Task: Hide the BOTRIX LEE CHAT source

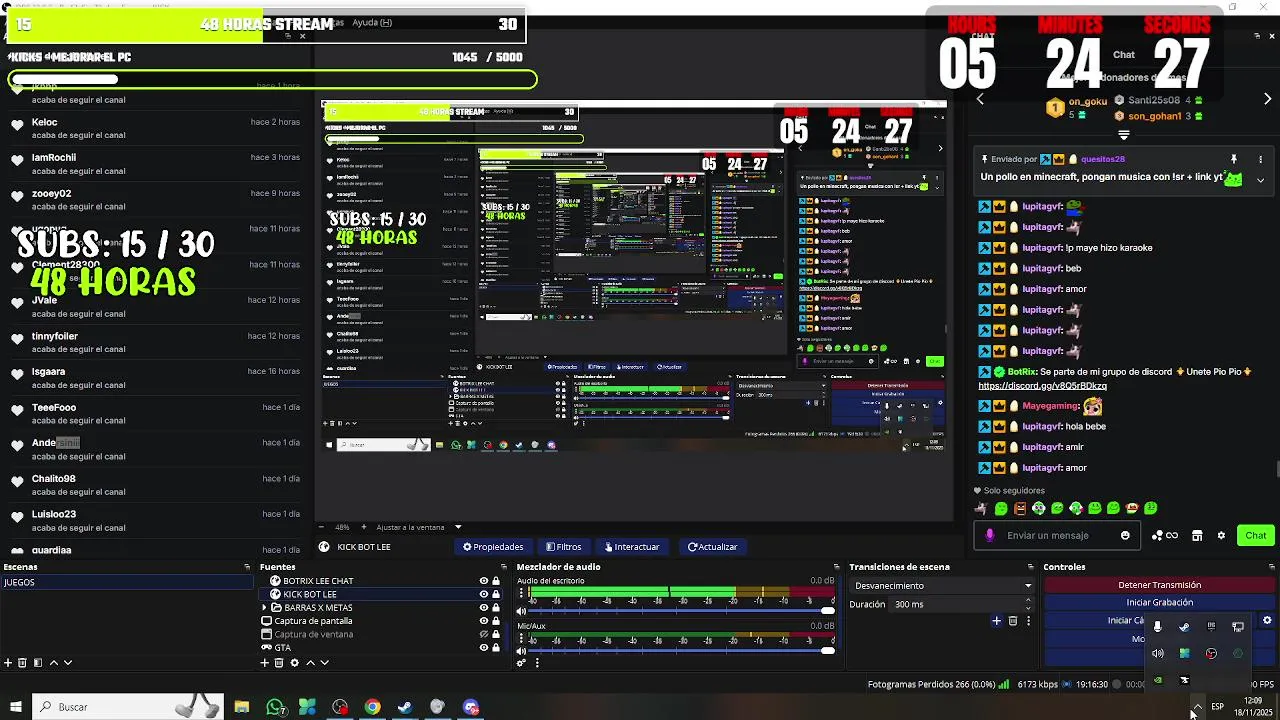Action: (484, 581)
